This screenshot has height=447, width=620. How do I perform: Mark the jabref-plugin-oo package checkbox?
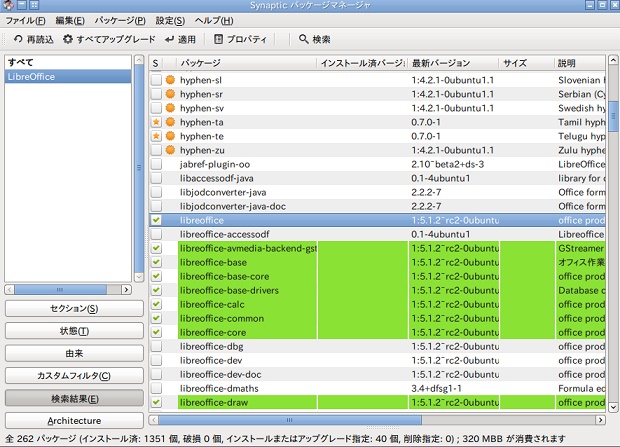tap(156, 164)
